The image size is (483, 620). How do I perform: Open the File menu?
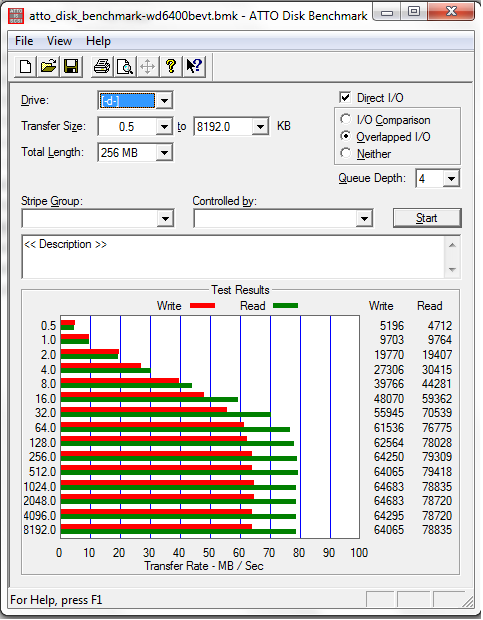click(24, 41)
